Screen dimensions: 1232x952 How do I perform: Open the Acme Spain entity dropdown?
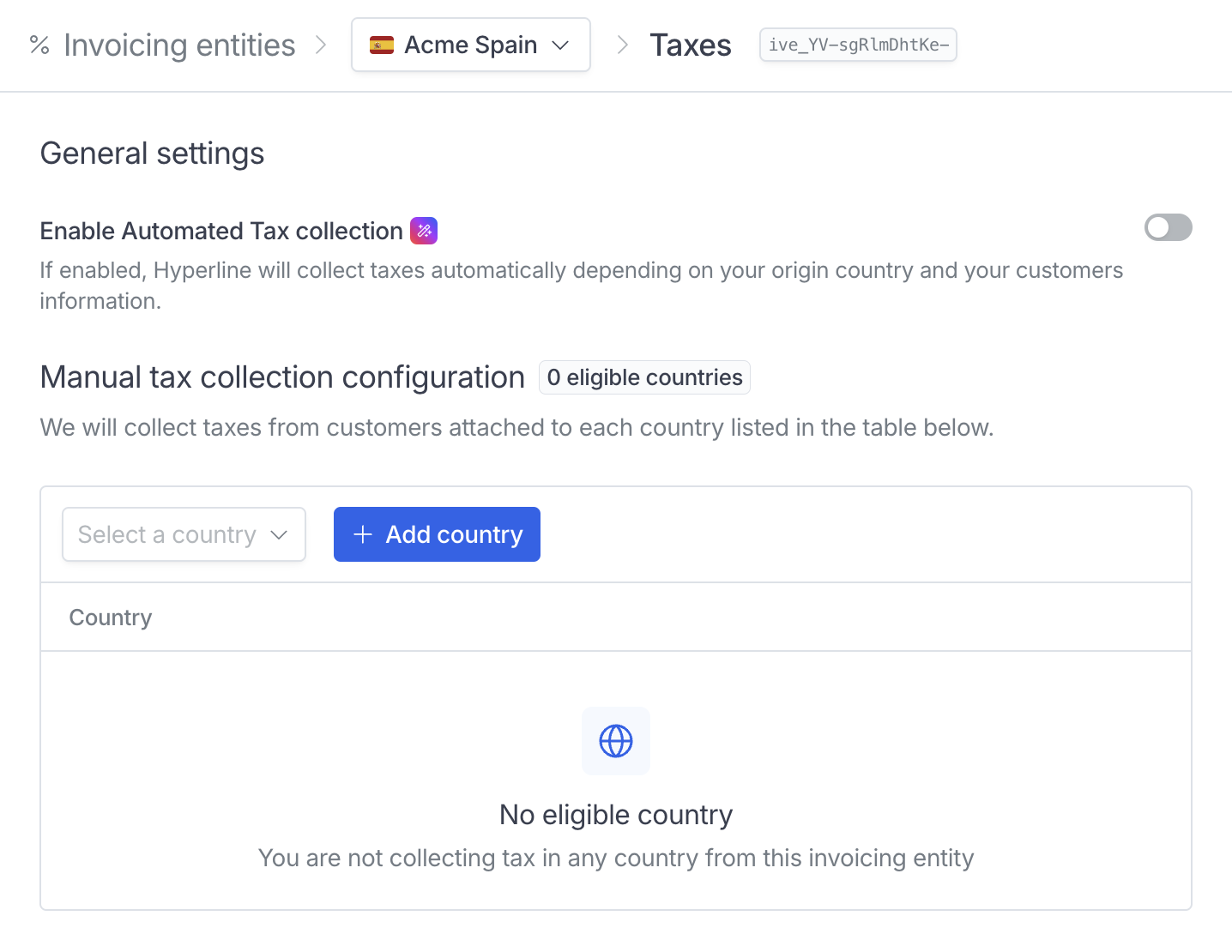471,45
